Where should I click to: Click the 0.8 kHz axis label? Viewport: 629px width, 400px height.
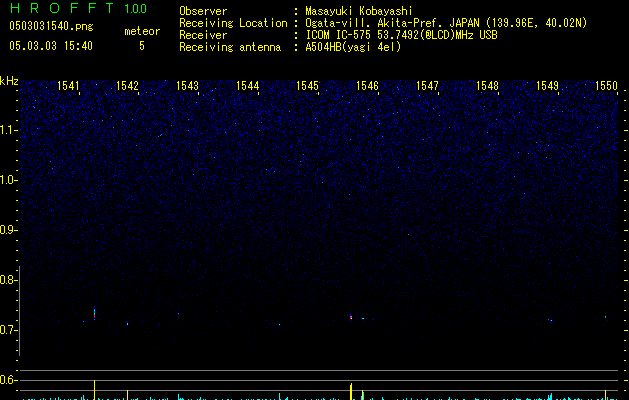8,280
